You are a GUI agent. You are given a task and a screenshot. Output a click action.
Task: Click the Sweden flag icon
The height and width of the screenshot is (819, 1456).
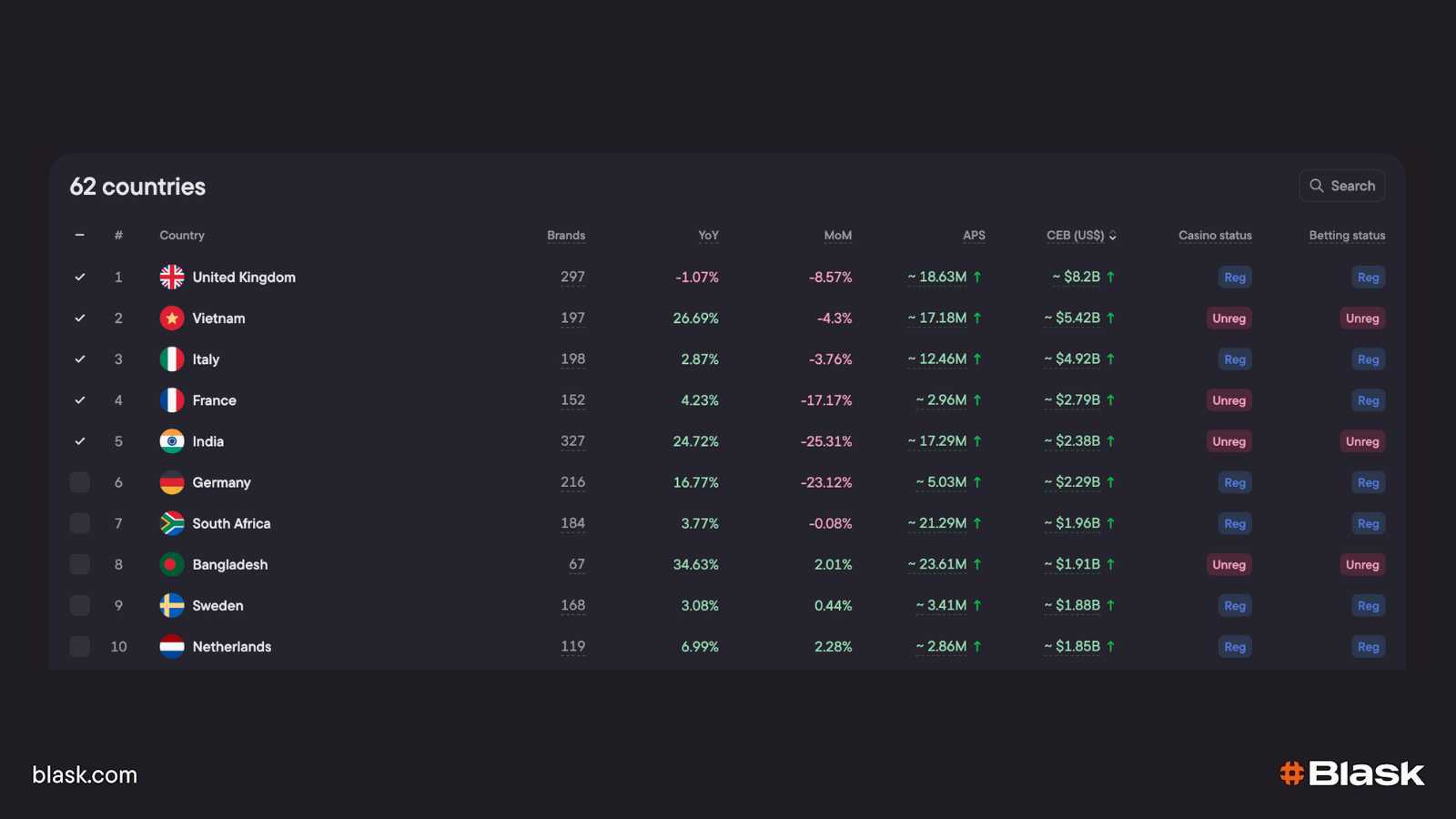(x=171, y=605)
